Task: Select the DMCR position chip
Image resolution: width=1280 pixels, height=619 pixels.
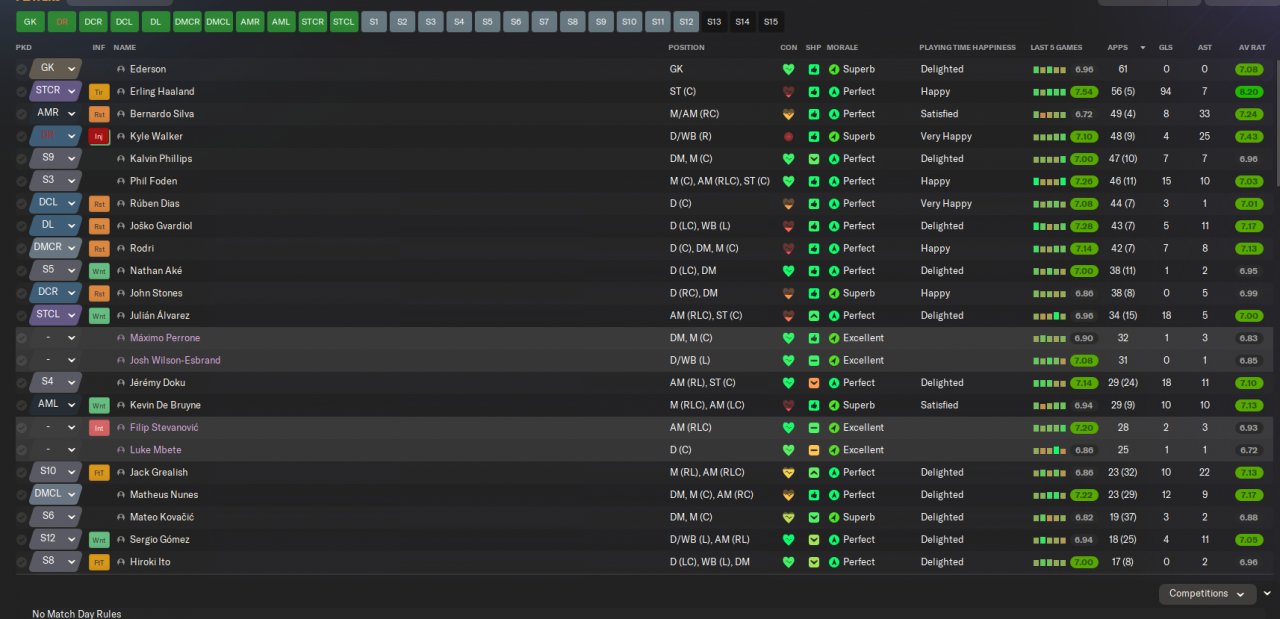Action: (x=187, y=21)
